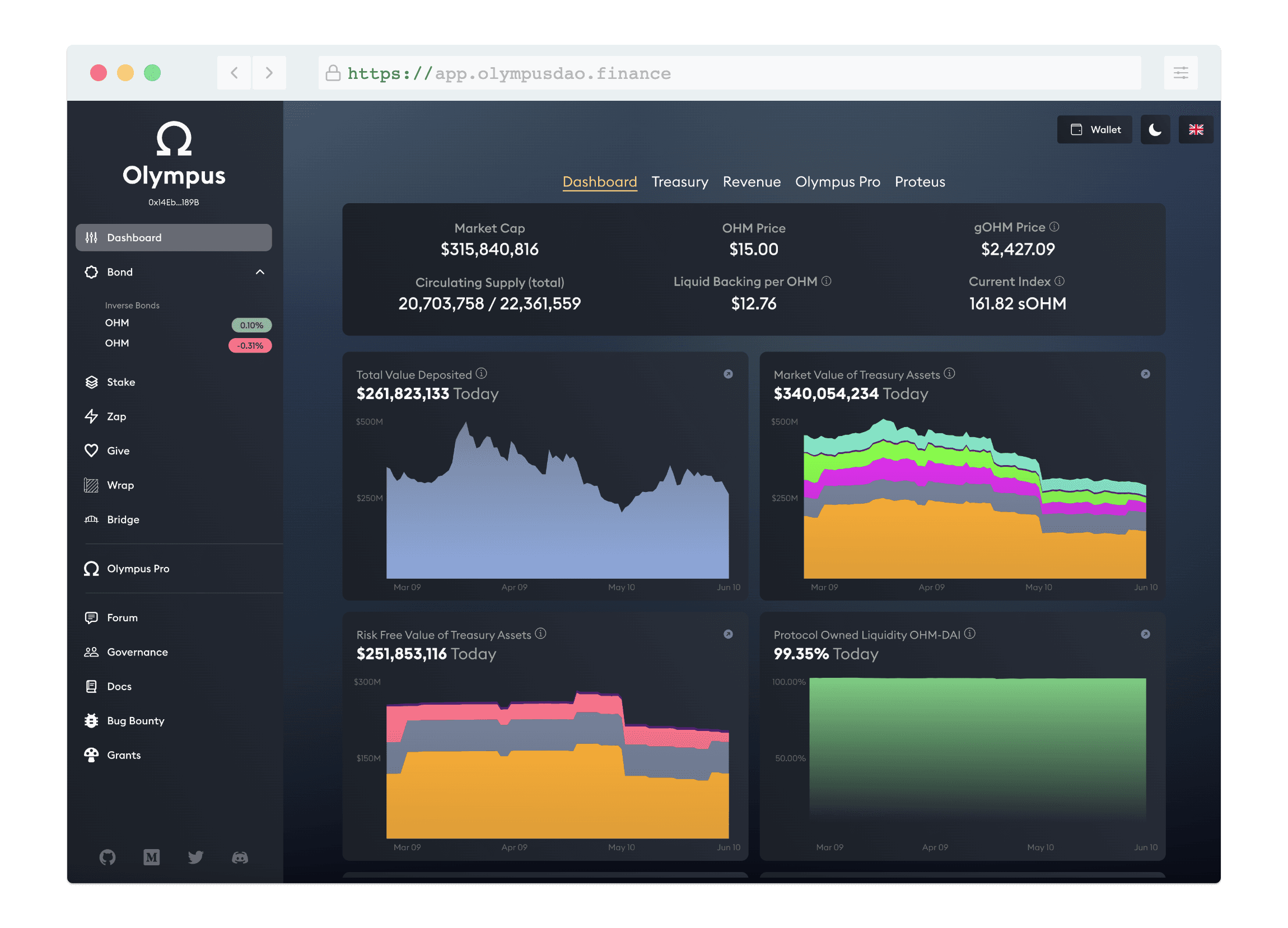Click Protocol Owned Liquidity info icon
This screenshot has height=928, width=1288.
[x=970, y=633]
